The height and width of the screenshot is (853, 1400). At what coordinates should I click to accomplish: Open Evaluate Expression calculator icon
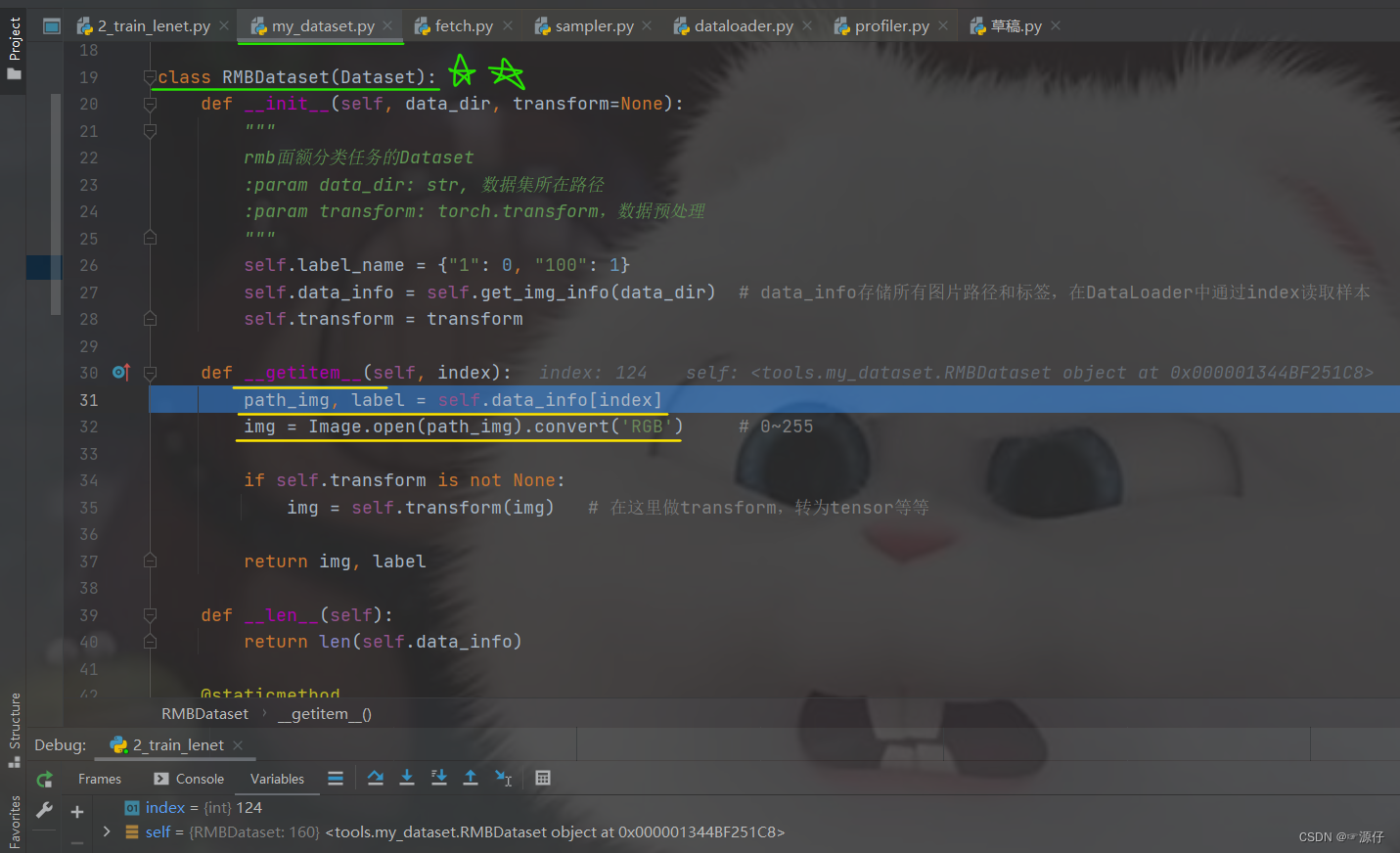tap(543, 778)
